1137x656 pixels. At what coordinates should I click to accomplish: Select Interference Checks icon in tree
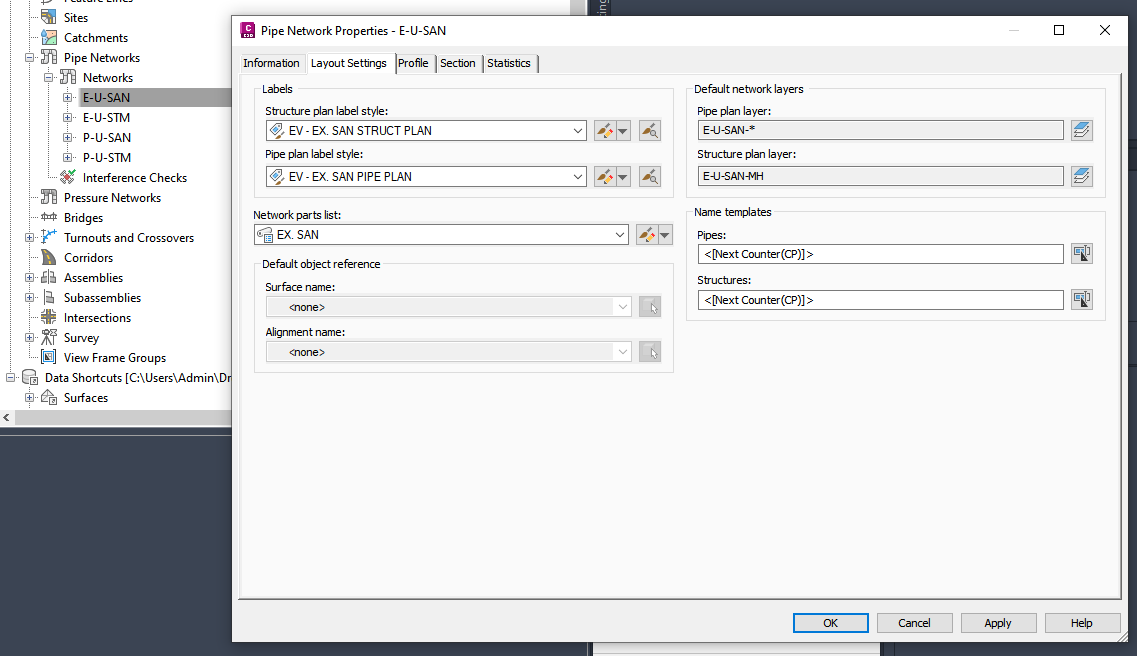[x=67, y=178]
